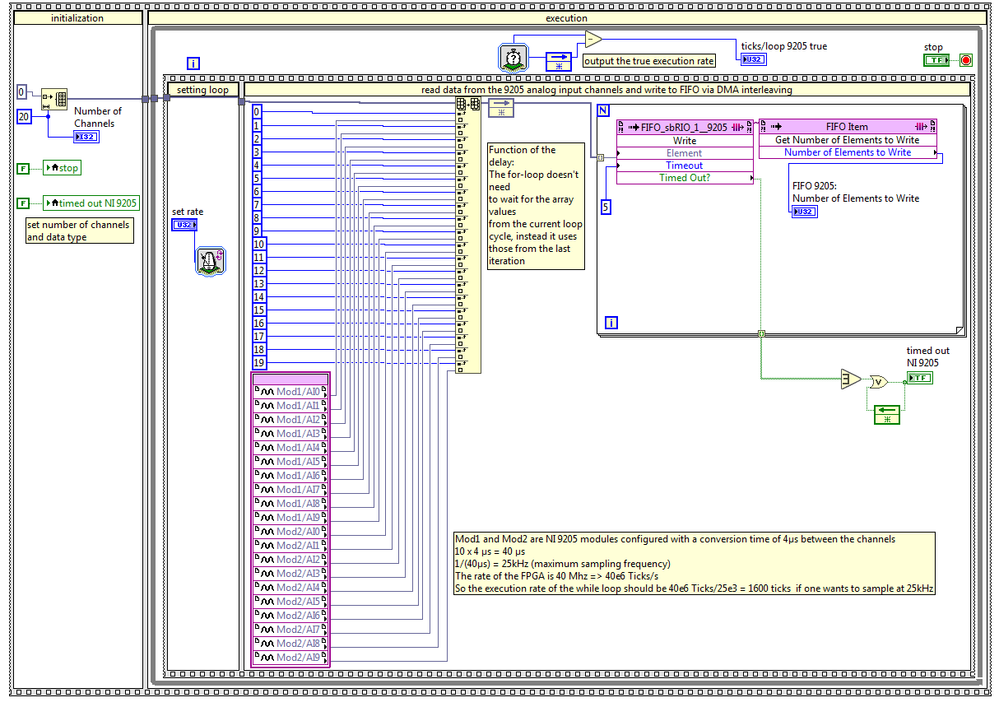The width and height of the screenshot is (999, 703).
Task: Select the Number of Channels I32 indicator
Action: pyautogui.click(x=86, y=136)
